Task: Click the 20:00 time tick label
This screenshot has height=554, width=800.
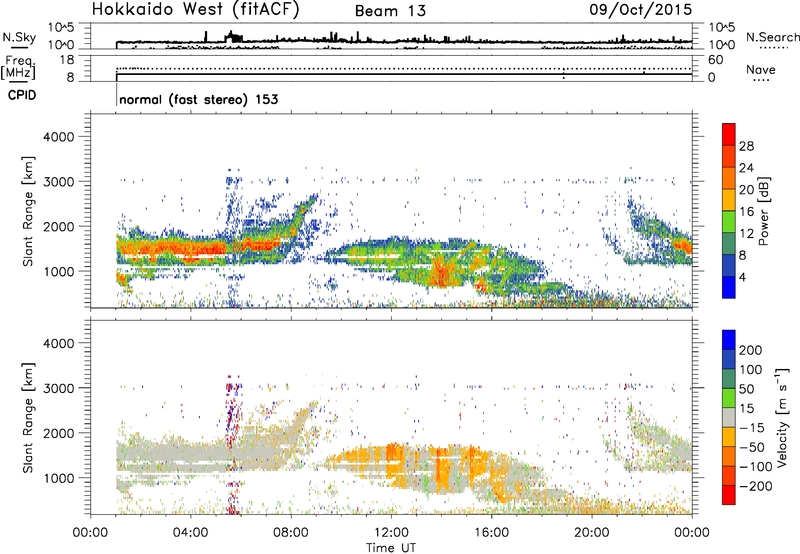Action: (592, 533)
